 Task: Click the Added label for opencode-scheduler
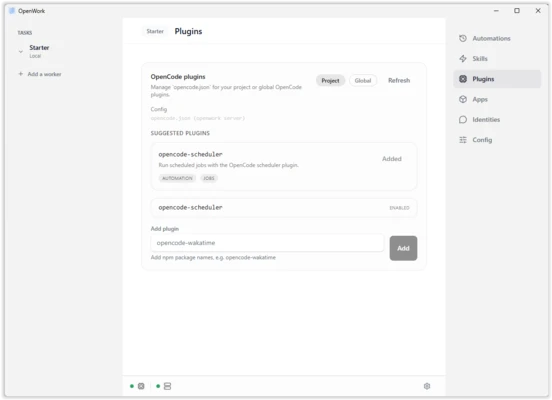coord(392,159)
